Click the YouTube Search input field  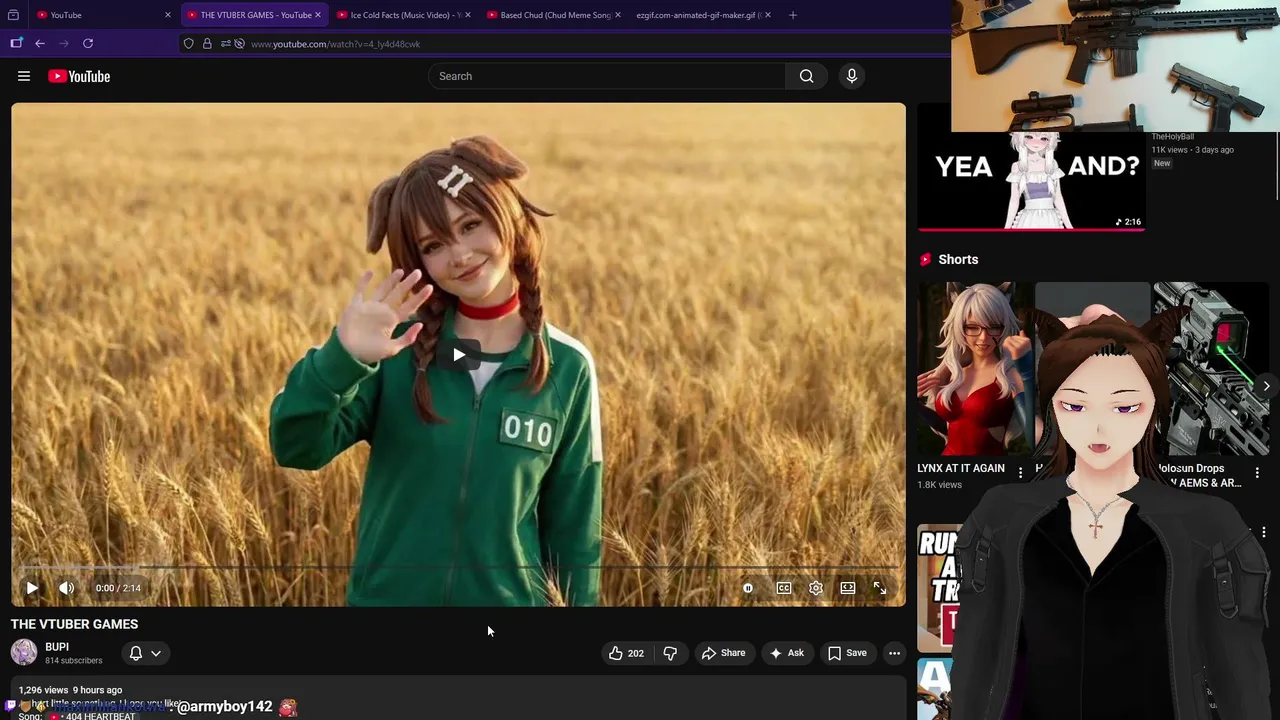[x=607, y=76]
